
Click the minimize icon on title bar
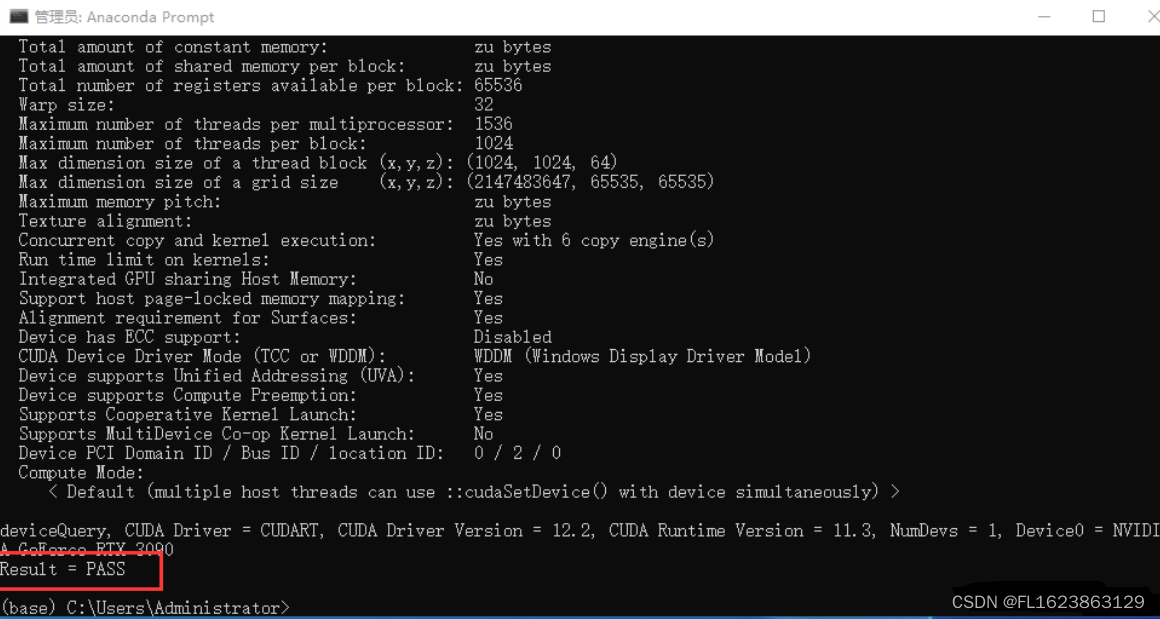click(x=1043, y=16)
